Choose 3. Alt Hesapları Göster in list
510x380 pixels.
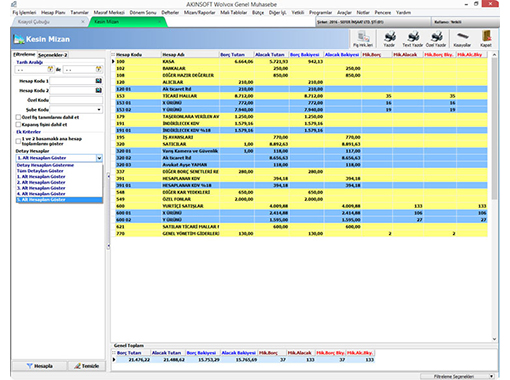pos(59,188)
